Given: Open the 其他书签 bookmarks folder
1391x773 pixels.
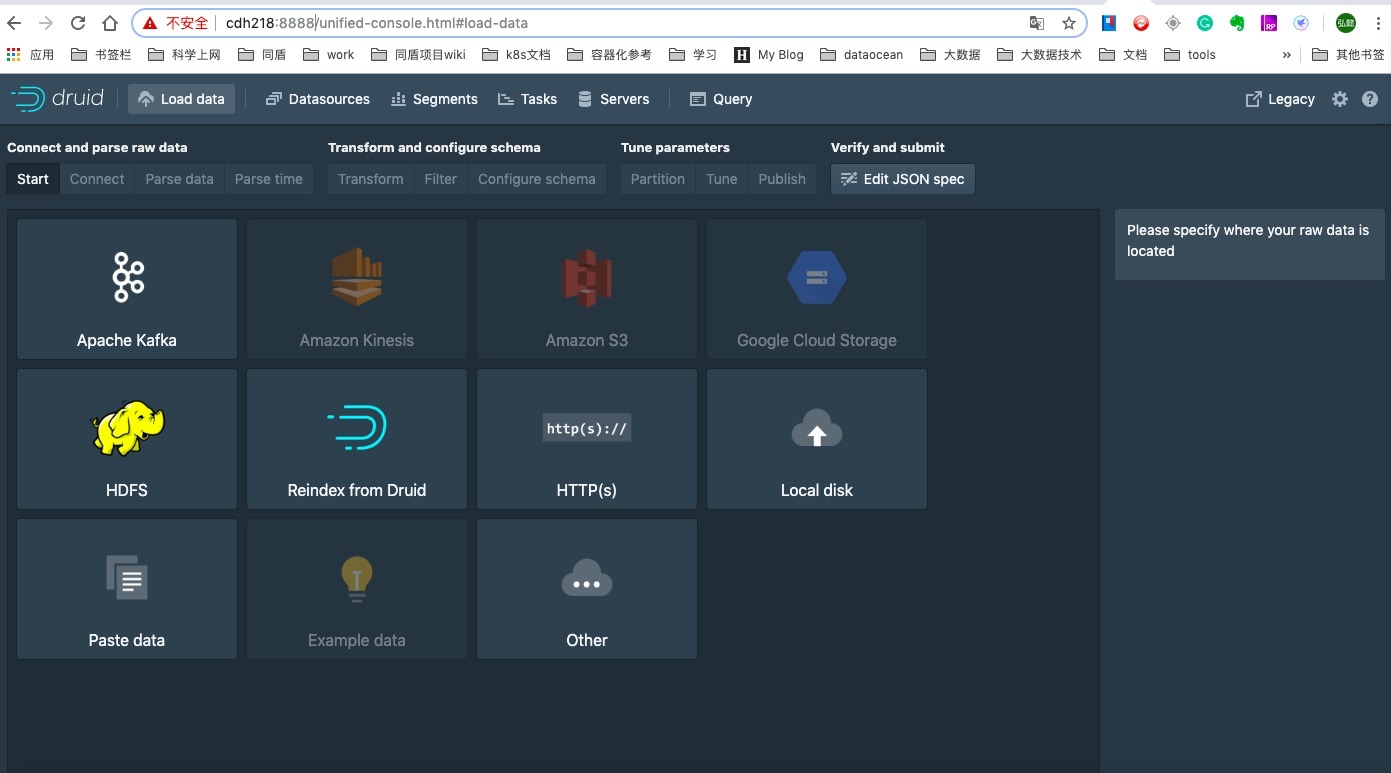Looking at the screenshot, I should [x=1348, y=55].
